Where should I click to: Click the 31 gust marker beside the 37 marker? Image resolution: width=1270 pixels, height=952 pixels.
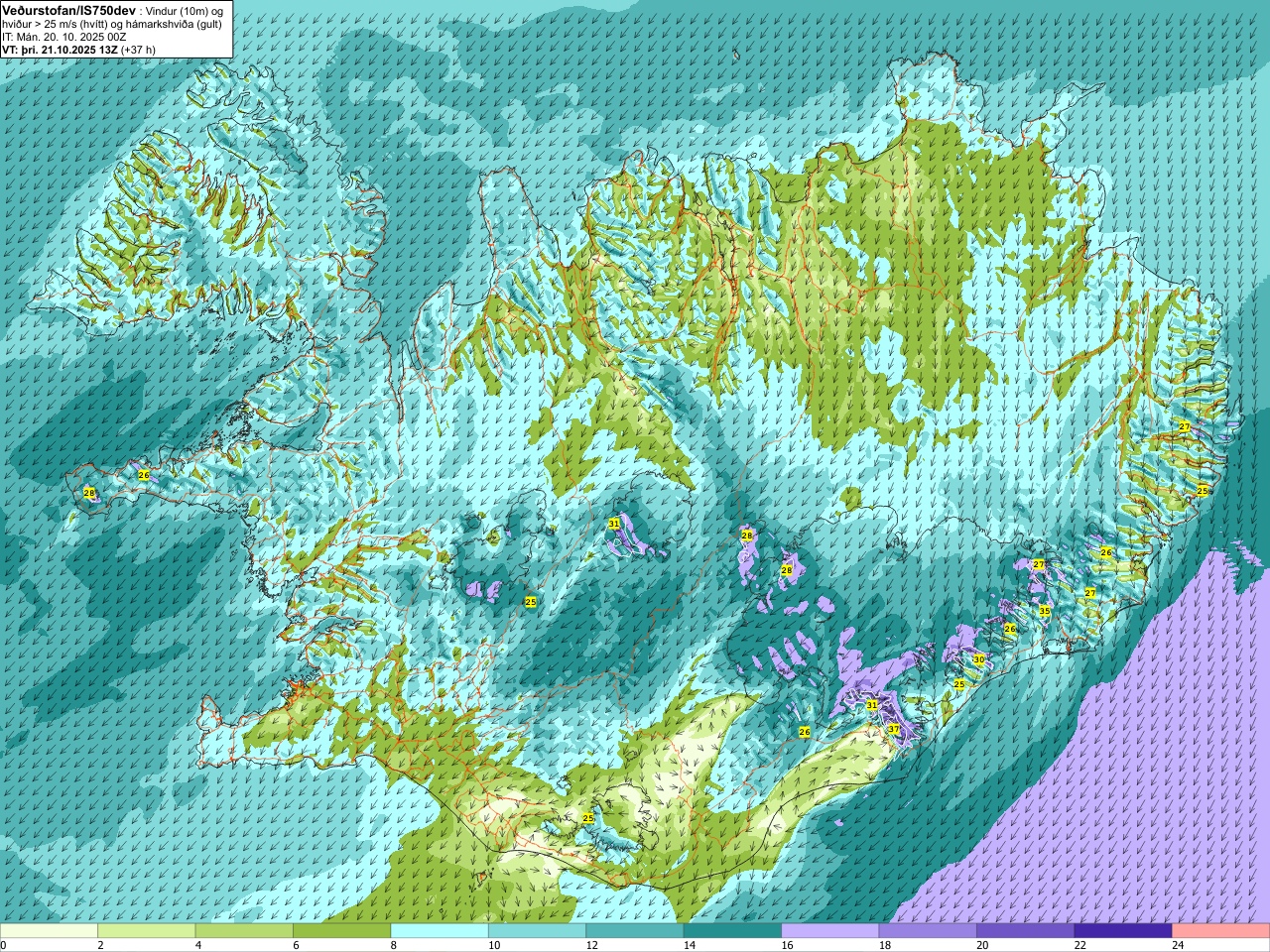click(872, 705)
